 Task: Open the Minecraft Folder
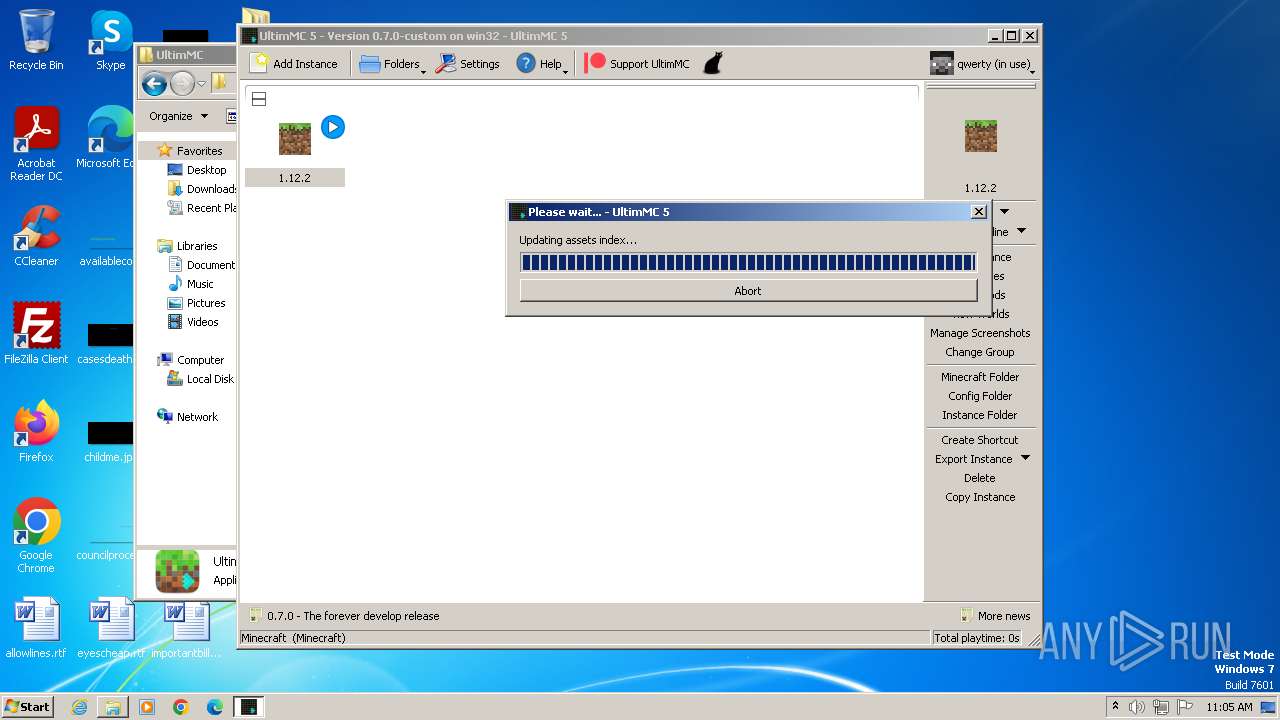click(x=980, y=377)
